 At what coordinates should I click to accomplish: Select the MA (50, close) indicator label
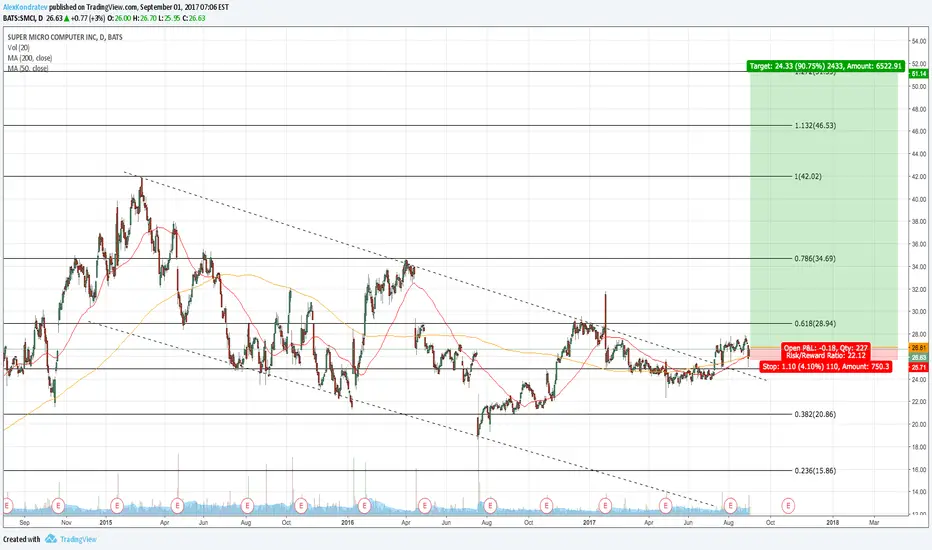pos(28,68)
